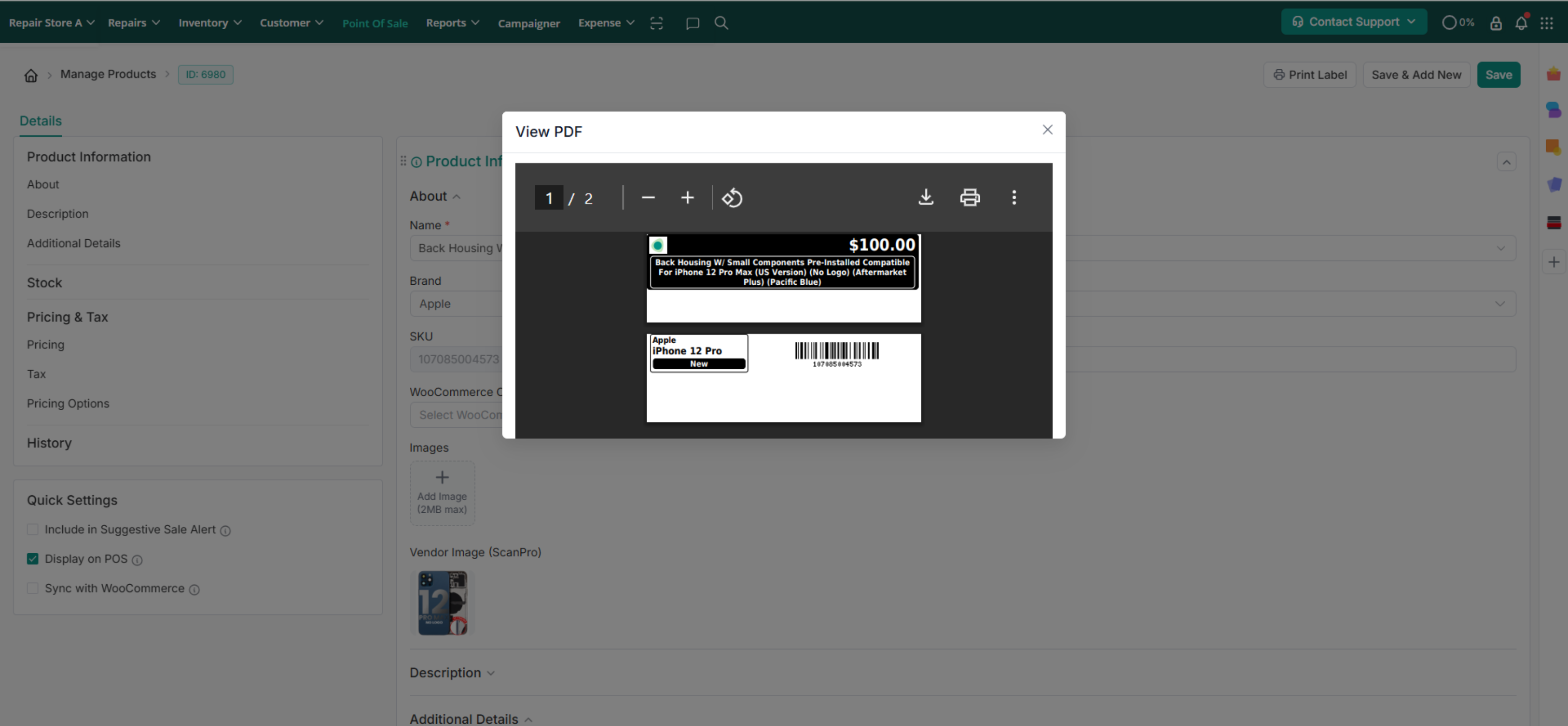The image size is (1568, 726).
Task: Open the Reports menu
Action: coord(452,22)
